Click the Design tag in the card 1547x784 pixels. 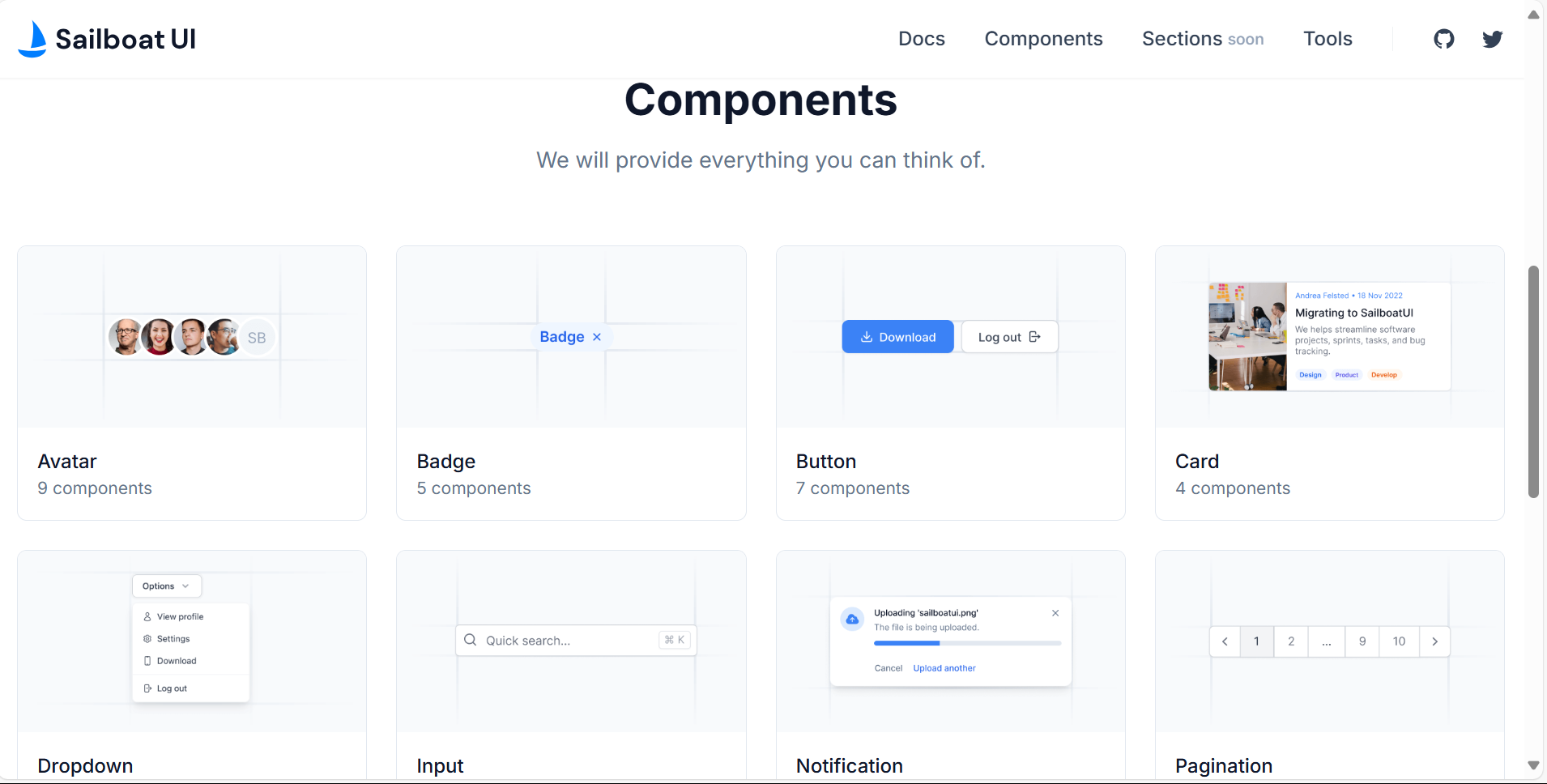click(1310, 375)
